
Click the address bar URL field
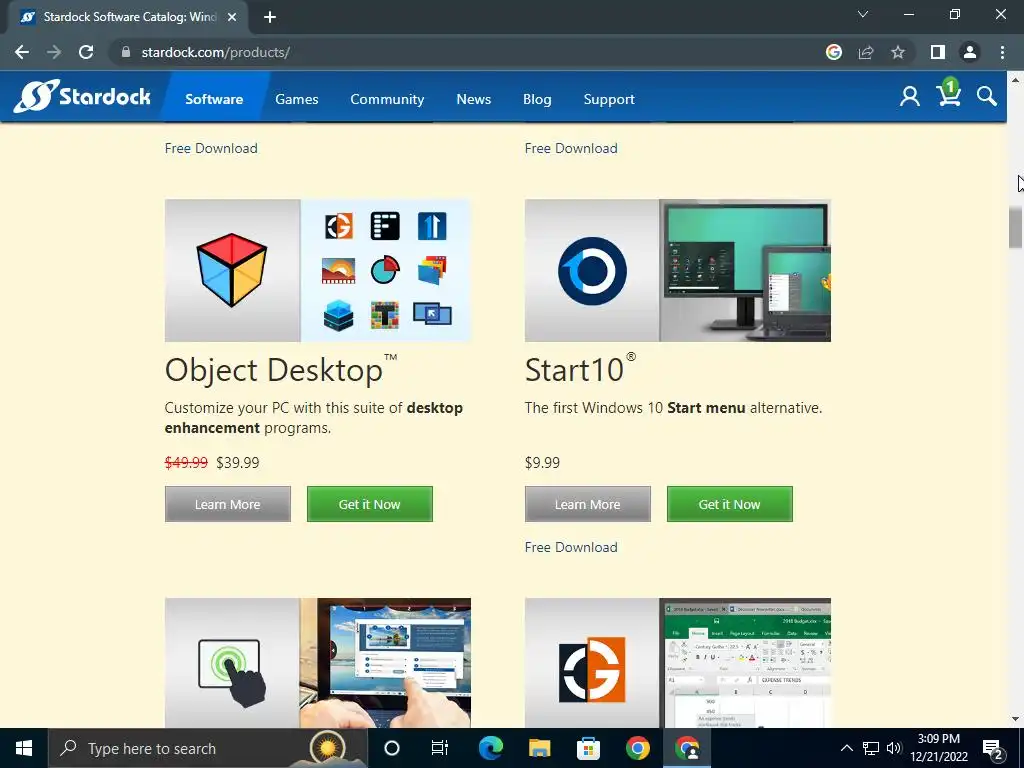pyautogui.click(x=470, y=52)
